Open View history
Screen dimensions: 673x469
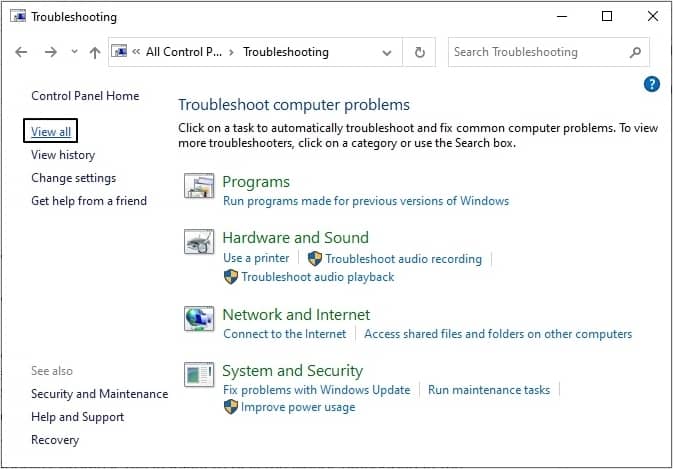63,155
